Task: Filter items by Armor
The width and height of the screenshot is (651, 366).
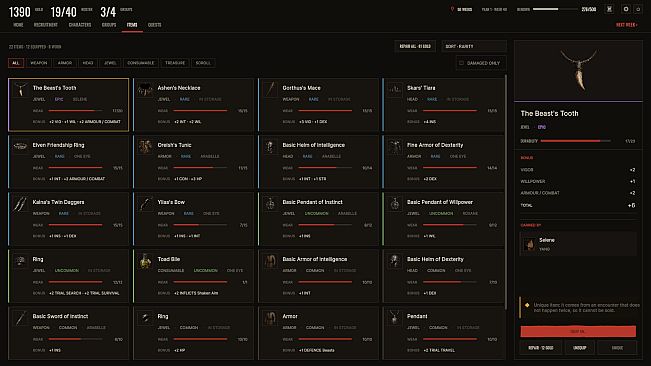Action: (x=65, y=63)
